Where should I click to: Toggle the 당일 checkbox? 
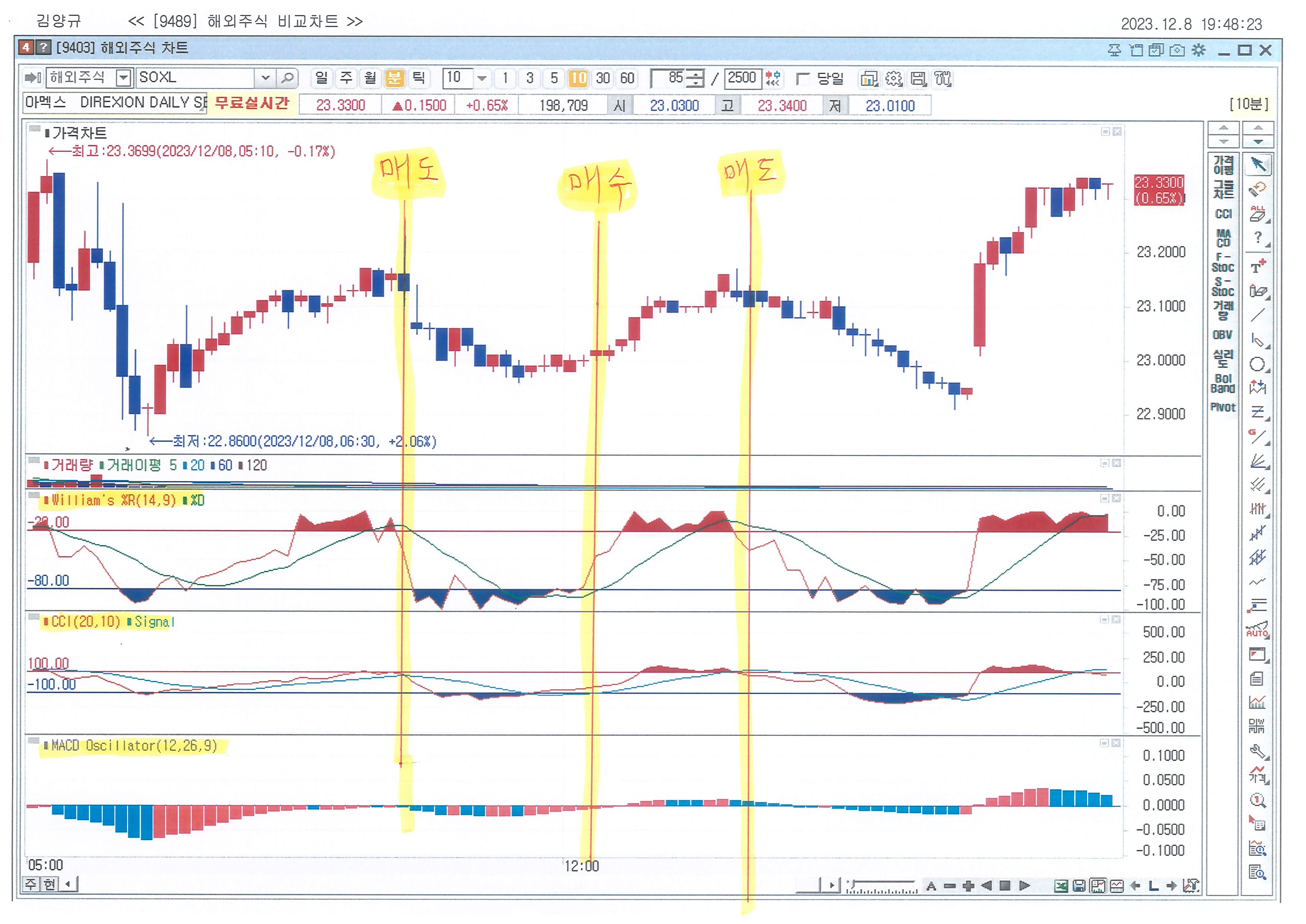tap(803, 79)
